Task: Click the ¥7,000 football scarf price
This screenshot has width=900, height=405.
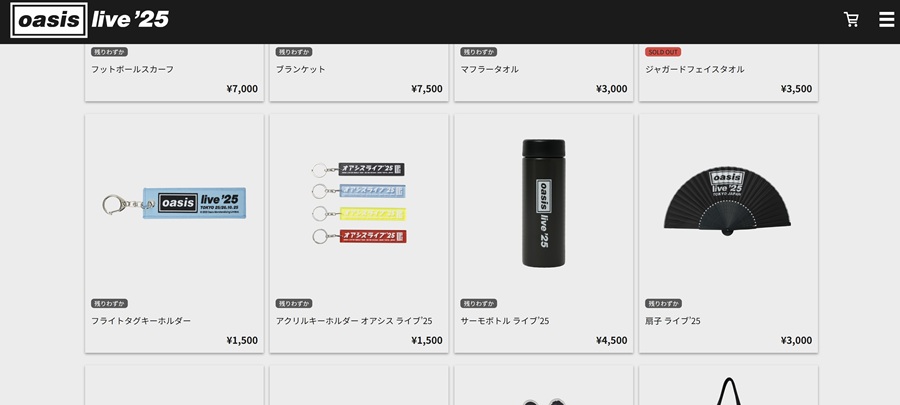Action: (x=242, y=89)
